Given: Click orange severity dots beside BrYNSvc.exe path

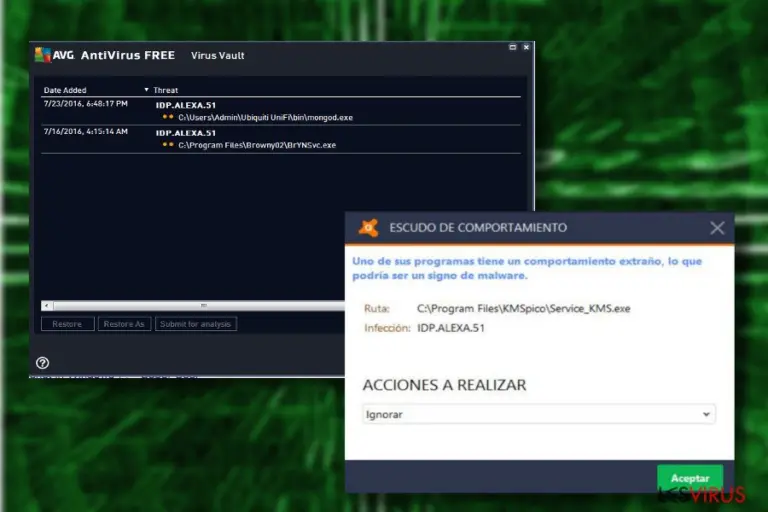Looking at the screenshot, I should point(168,145).
